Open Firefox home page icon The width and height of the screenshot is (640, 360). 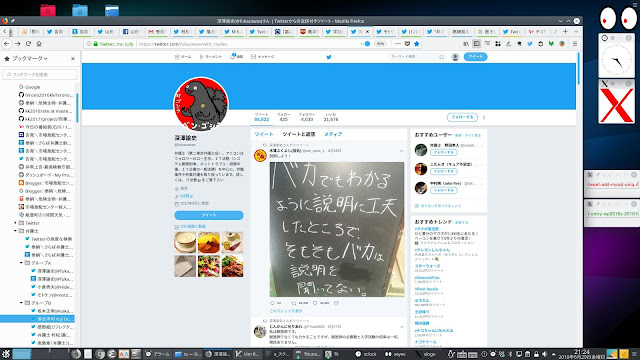pos(39,44)
